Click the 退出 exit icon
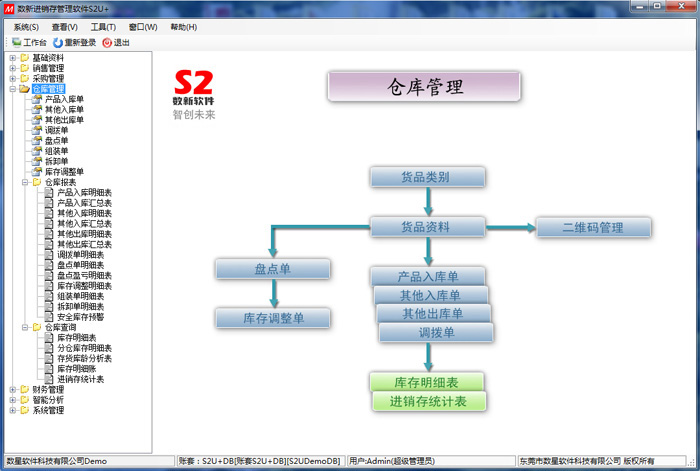 [x=107, y=42]
